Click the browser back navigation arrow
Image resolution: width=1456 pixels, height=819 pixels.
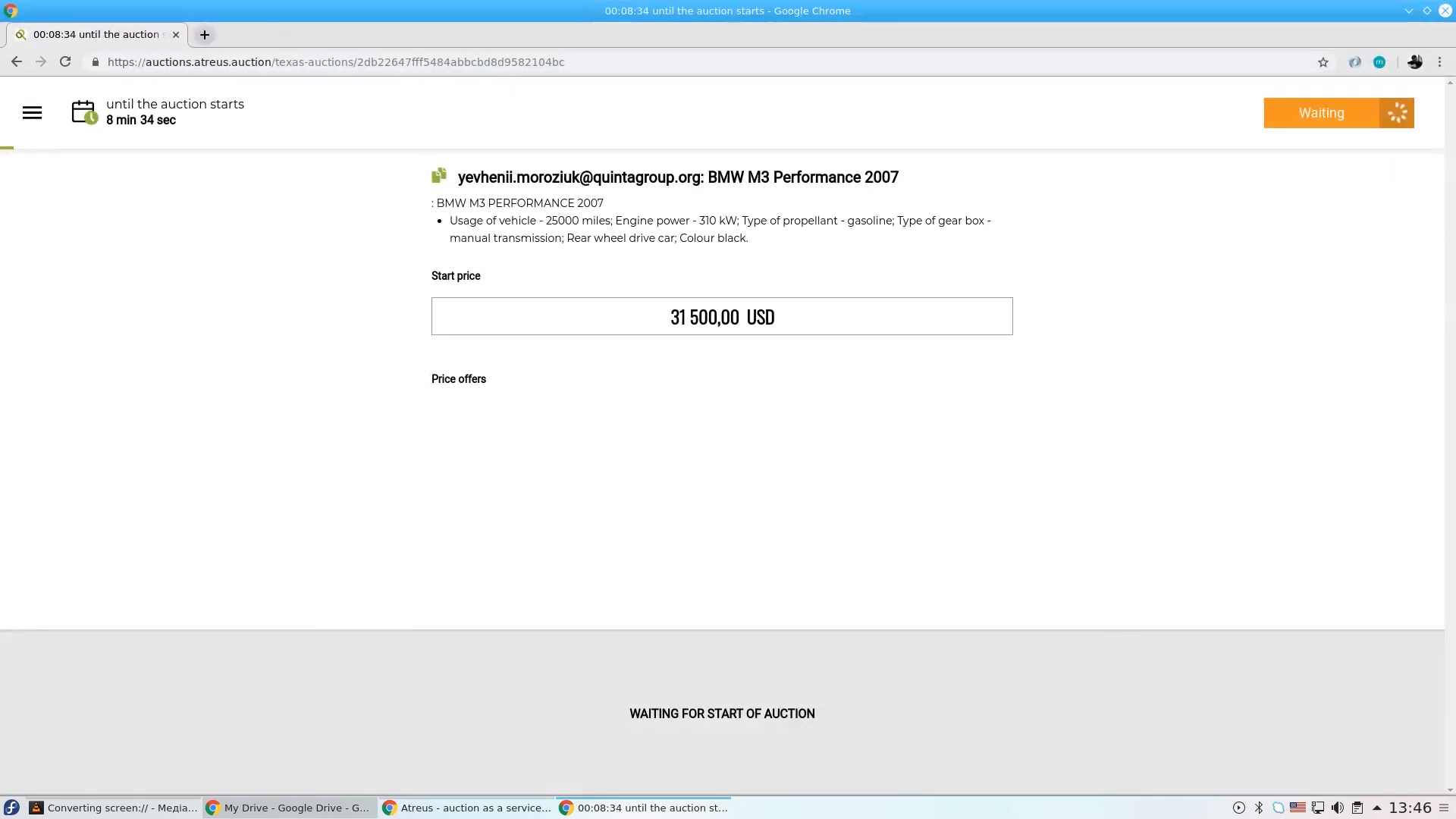tap(16, 61)
